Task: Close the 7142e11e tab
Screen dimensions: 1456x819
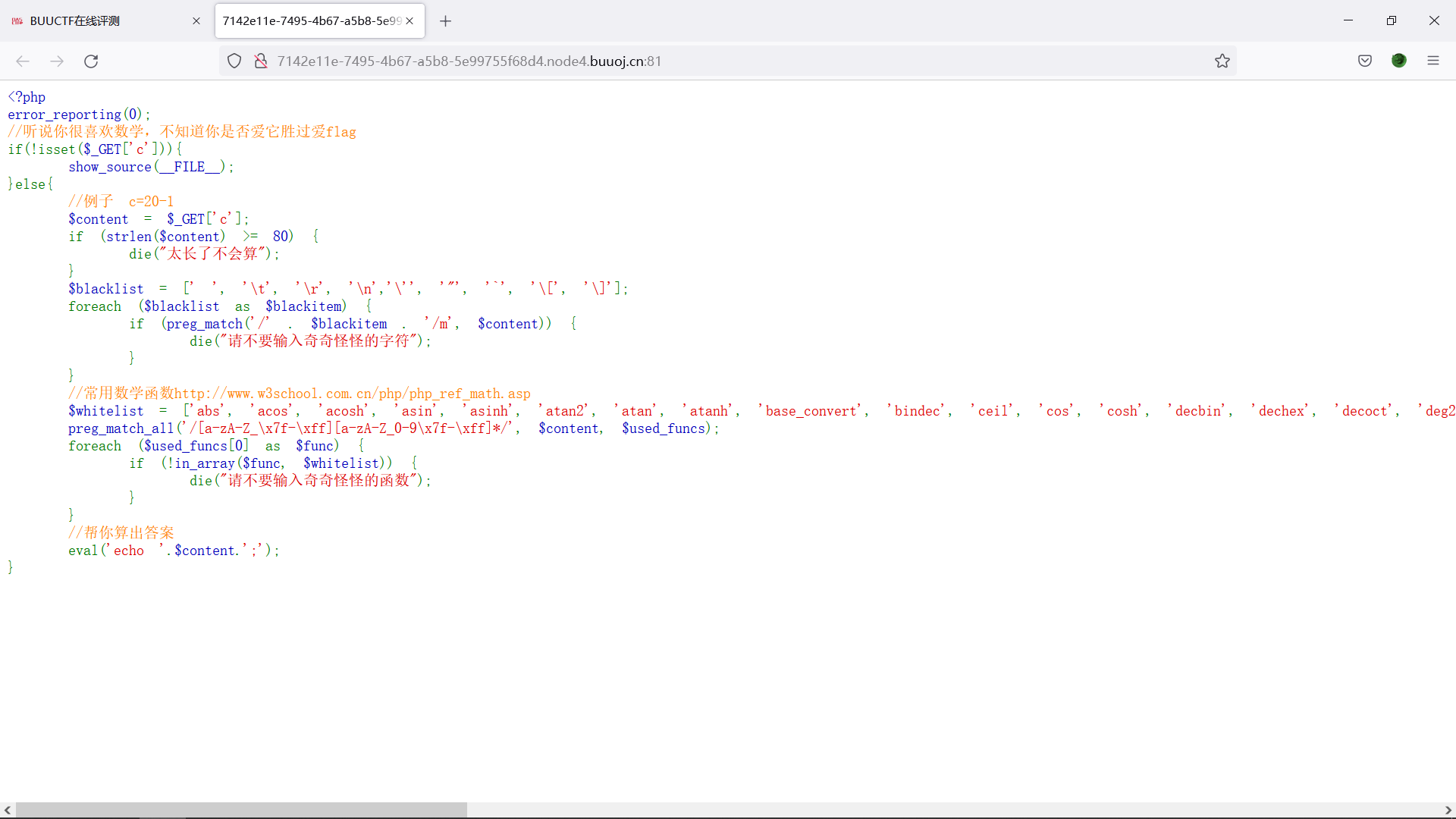Action: 409,21
